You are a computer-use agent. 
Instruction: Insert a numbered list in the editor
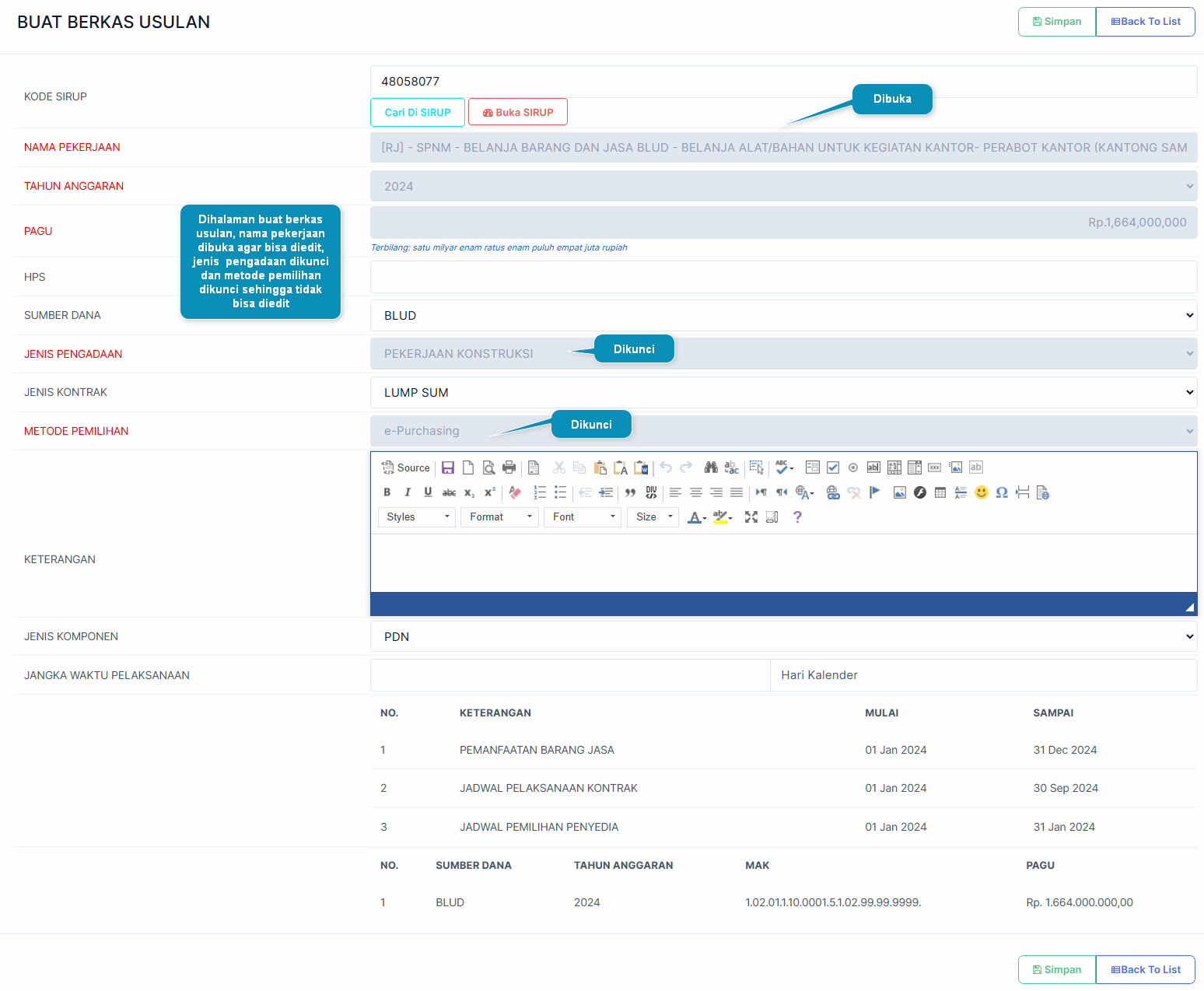click(x=540, y=492)
